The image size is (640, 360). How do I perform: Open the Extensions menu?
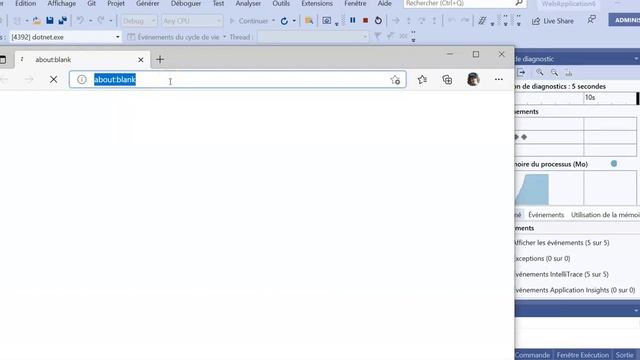coord(317,3)
